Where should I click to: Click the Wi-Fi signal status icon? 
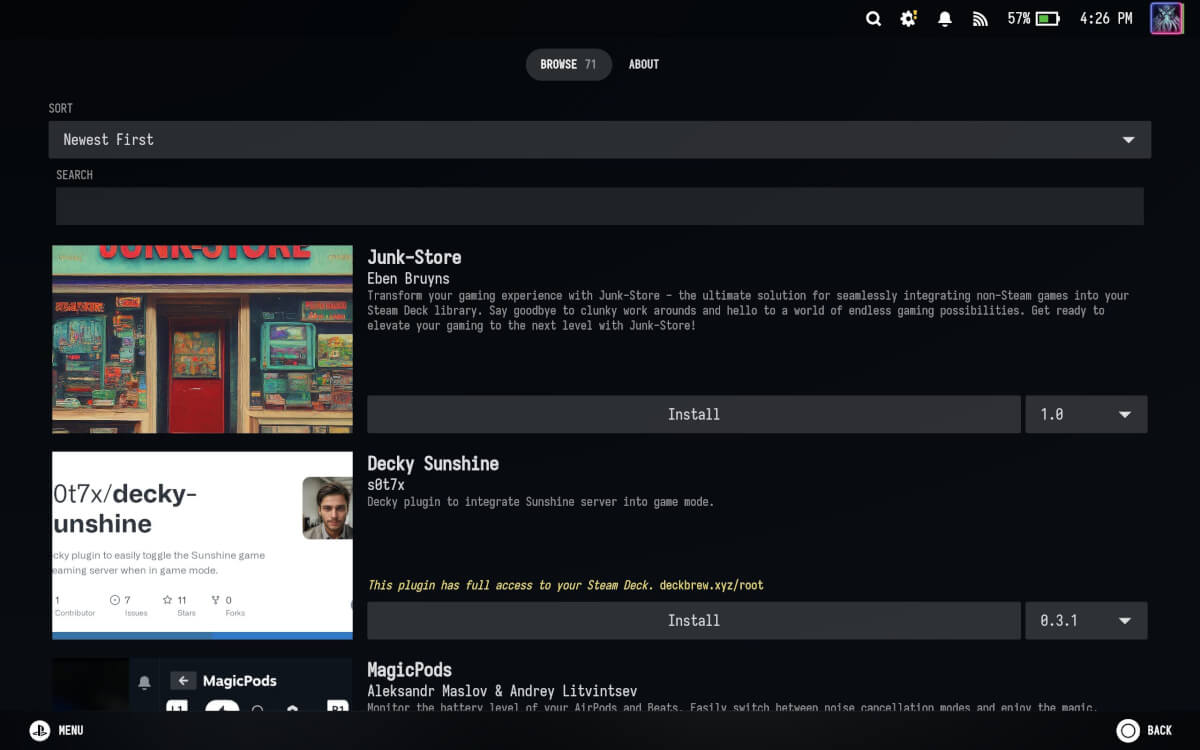pyautogui.click(x=980, y=18)
